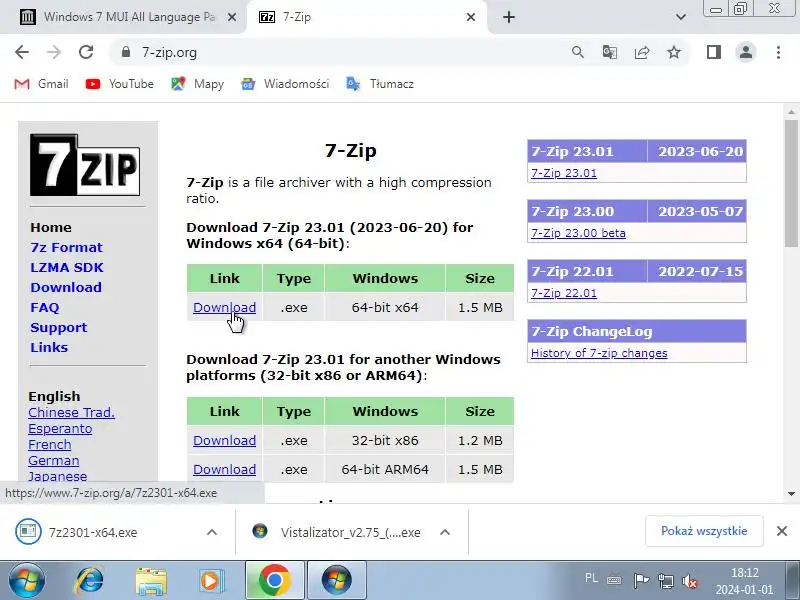Click the scrollbar down arrow
The height and width of the screenshot is (600, 800).
tap(791, 493)
